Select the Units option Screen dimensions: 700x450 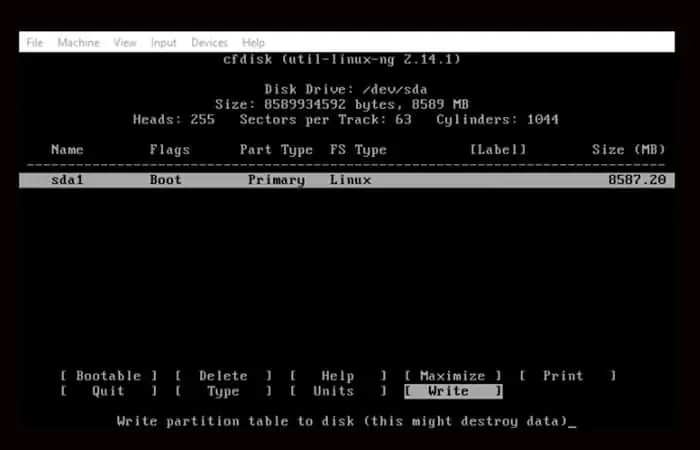pyautogui.click(x=338, y=391)
